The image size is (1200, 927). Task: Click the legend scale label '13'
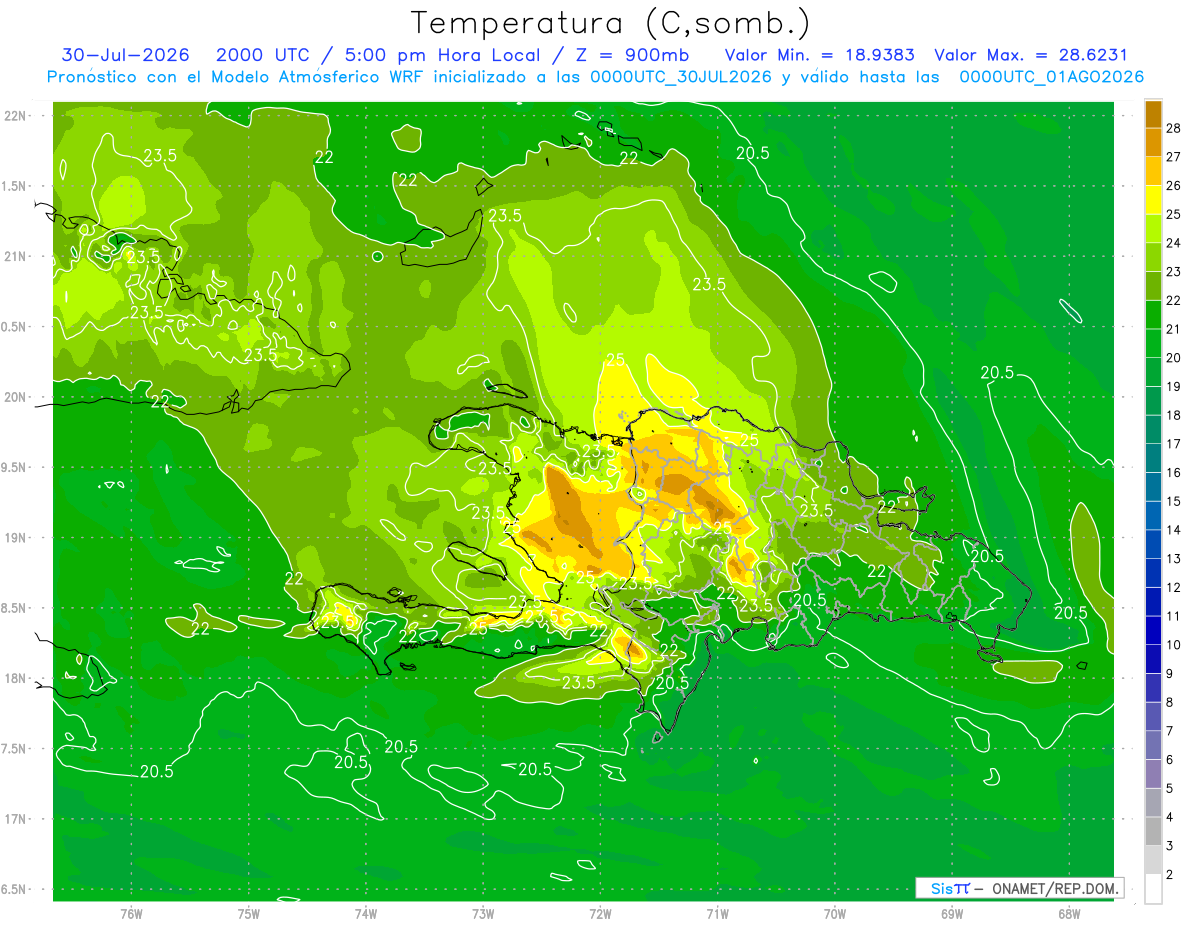click(x=1173, y=558)
